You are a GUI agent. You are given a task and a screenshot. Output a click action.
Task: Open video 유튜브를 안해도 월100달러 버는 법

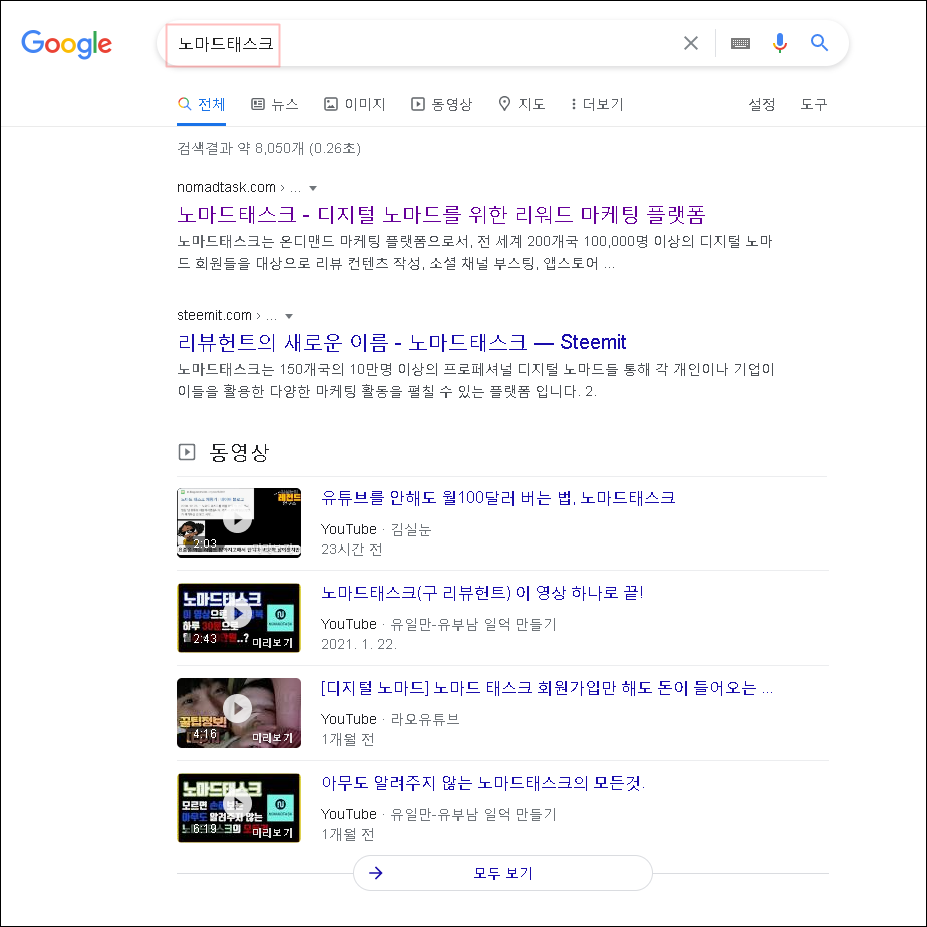click(x=498, y=498)
